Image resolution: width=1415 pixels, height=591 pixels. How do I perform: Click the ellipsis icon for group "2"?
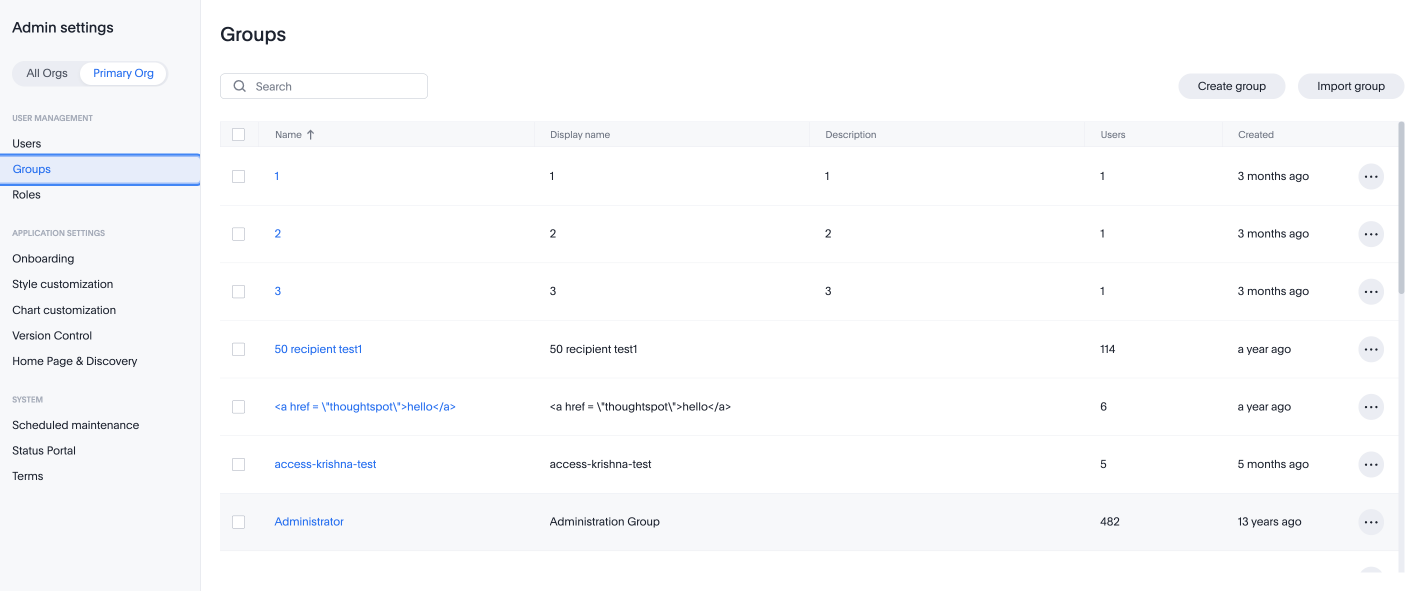point(1371,233)
